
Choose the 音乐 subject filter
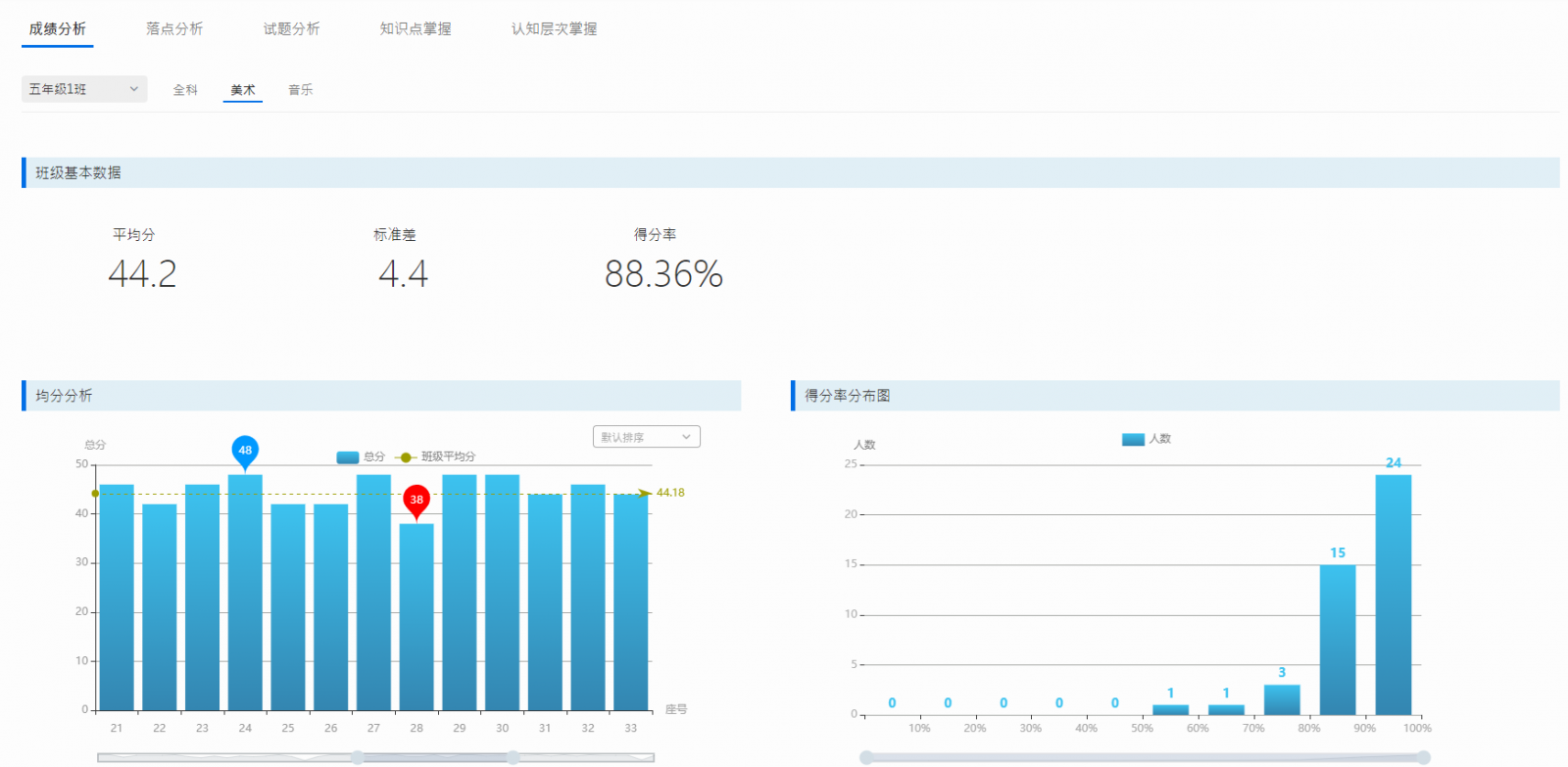tap(300, 90)
